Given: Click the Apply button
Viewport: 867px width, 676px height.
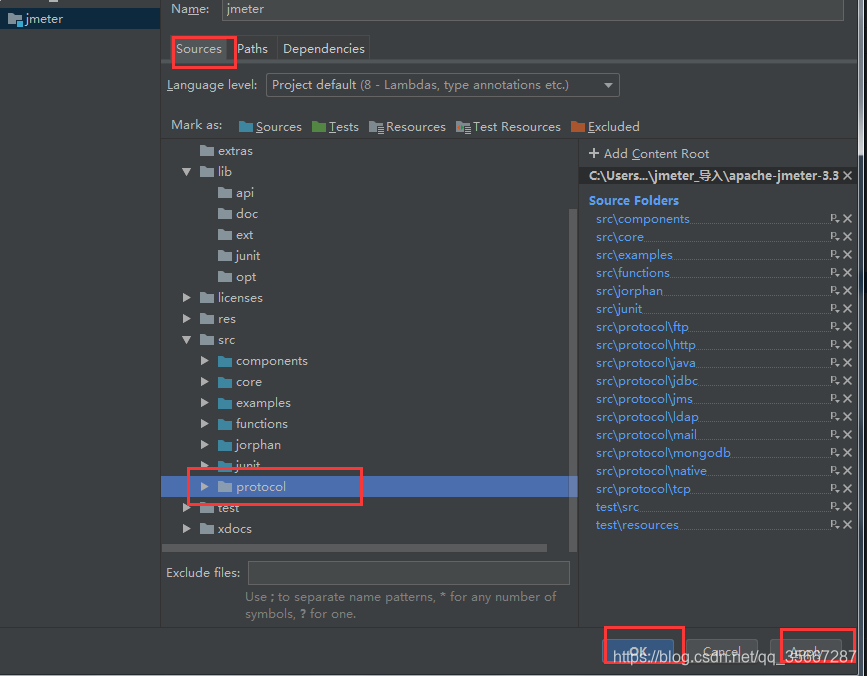Looking at the screenshot, I should pos(806,652).
